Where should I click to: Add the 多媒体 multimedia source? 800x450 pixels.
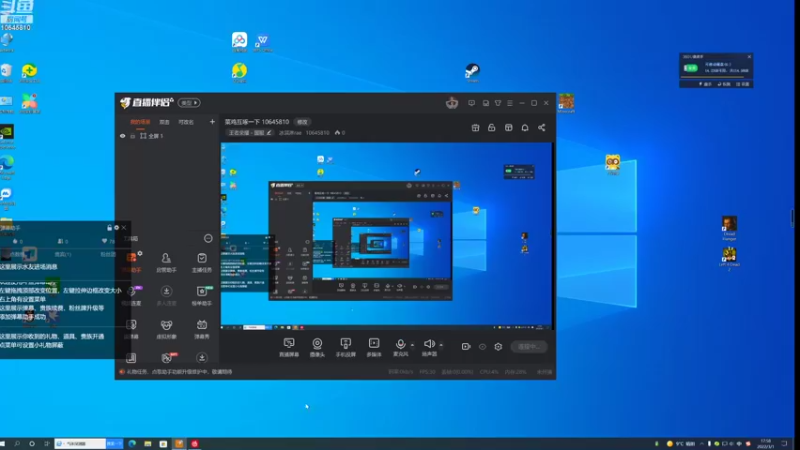(374, 347)
